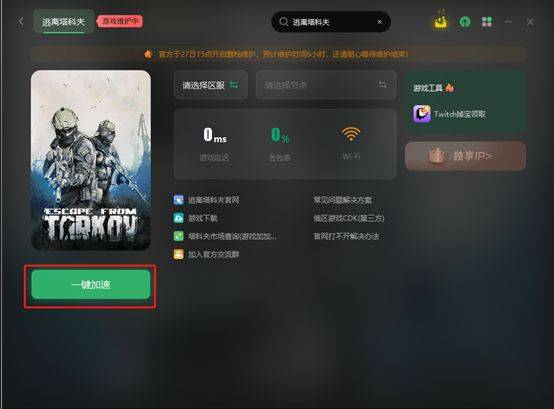Click the 游戏下载 download icon
The image size is (554, 409).
point(178,218)
